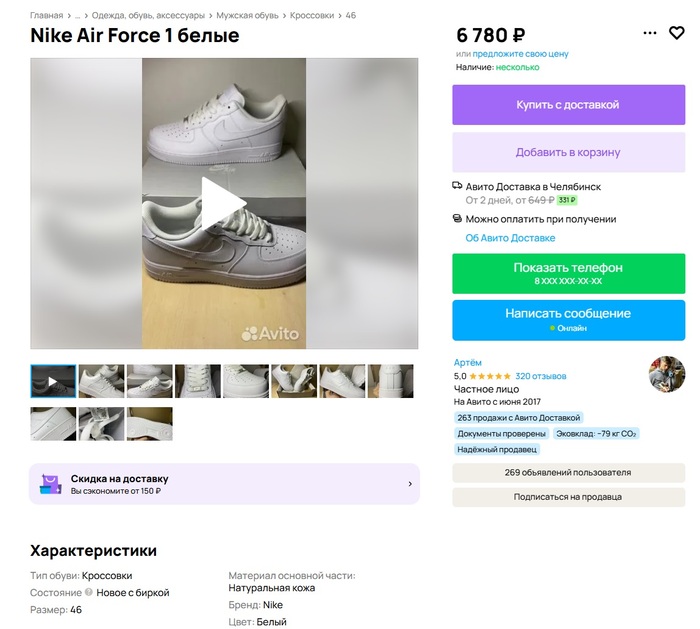Add listing to favorites with heart icon

[677, 33]
